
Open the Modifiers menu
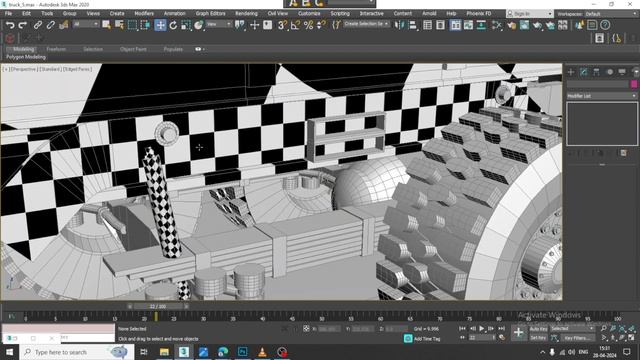[x=144, y=13]
